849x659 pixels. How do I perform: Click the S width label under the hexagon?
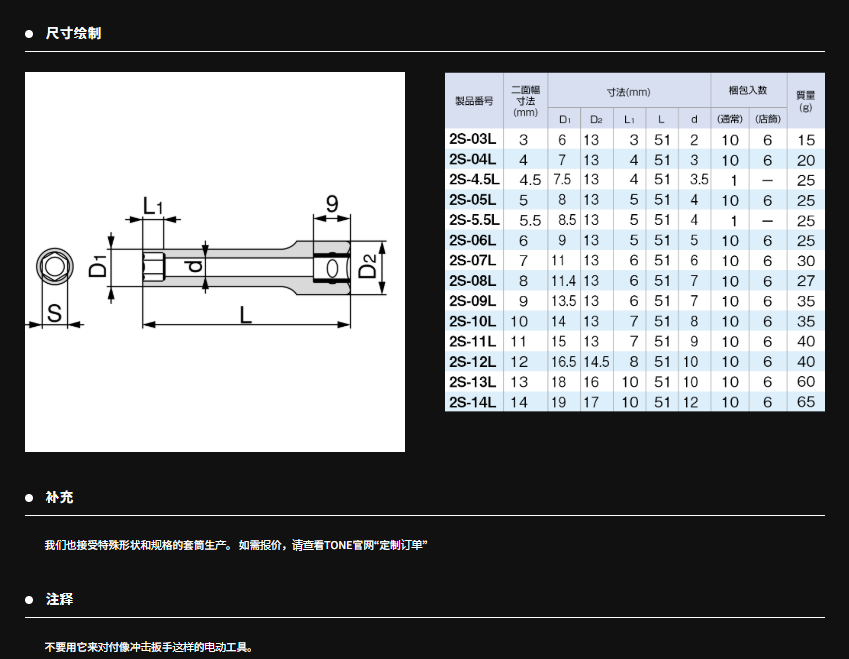[x=54, y=314]
